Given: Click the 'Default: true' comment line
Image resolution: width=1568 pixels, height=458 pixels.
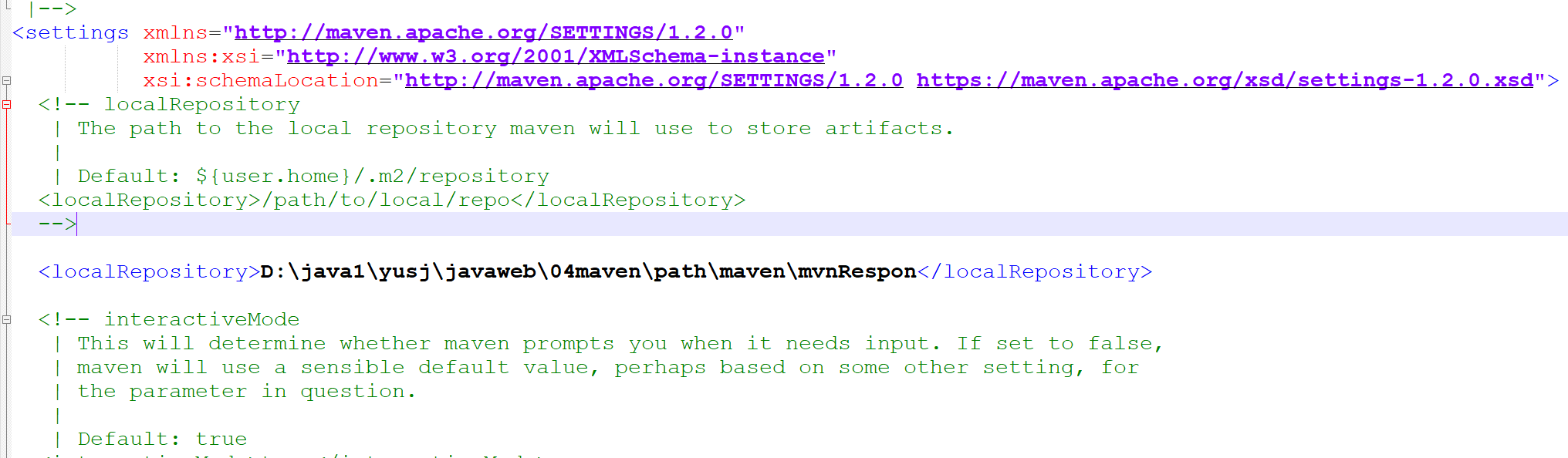Looking at the screenshot, I should click(x=162, y=439).
